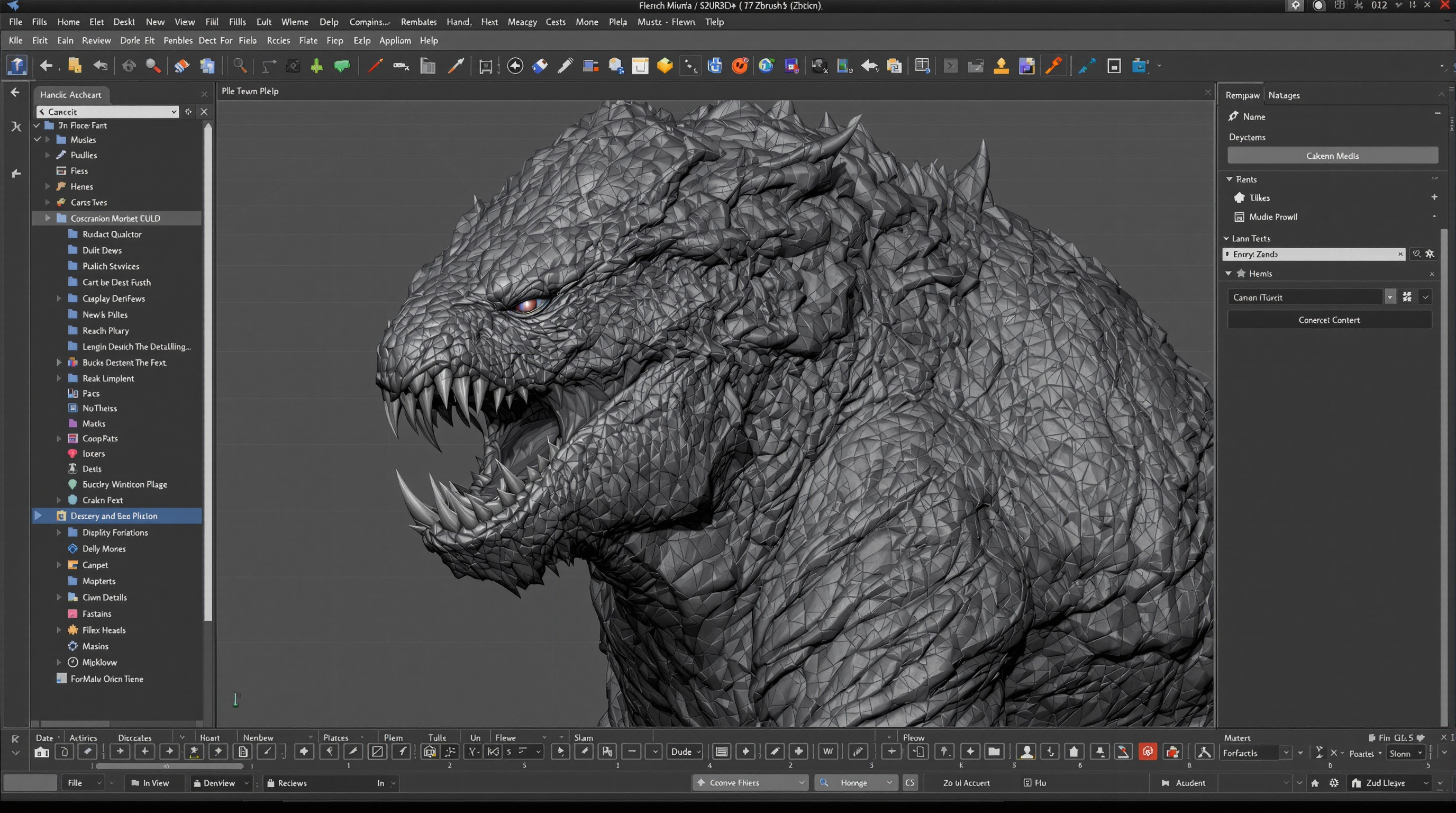Select the orange wrench tool icon
The width and height of the screenshot is (1456, 813).
pyautogui.click(x=1053, y=66)
